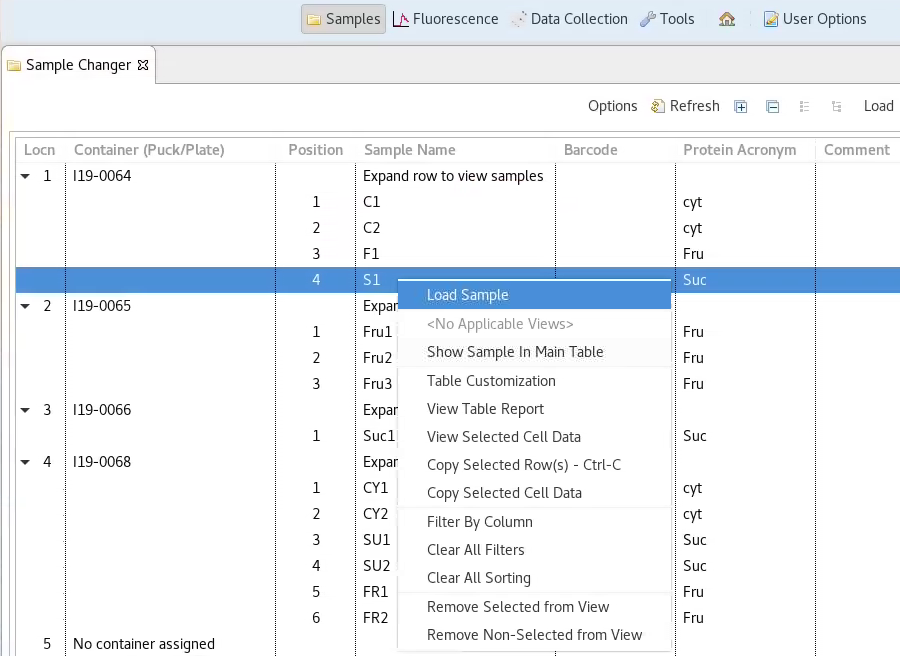Select container I19-0066

102,410
